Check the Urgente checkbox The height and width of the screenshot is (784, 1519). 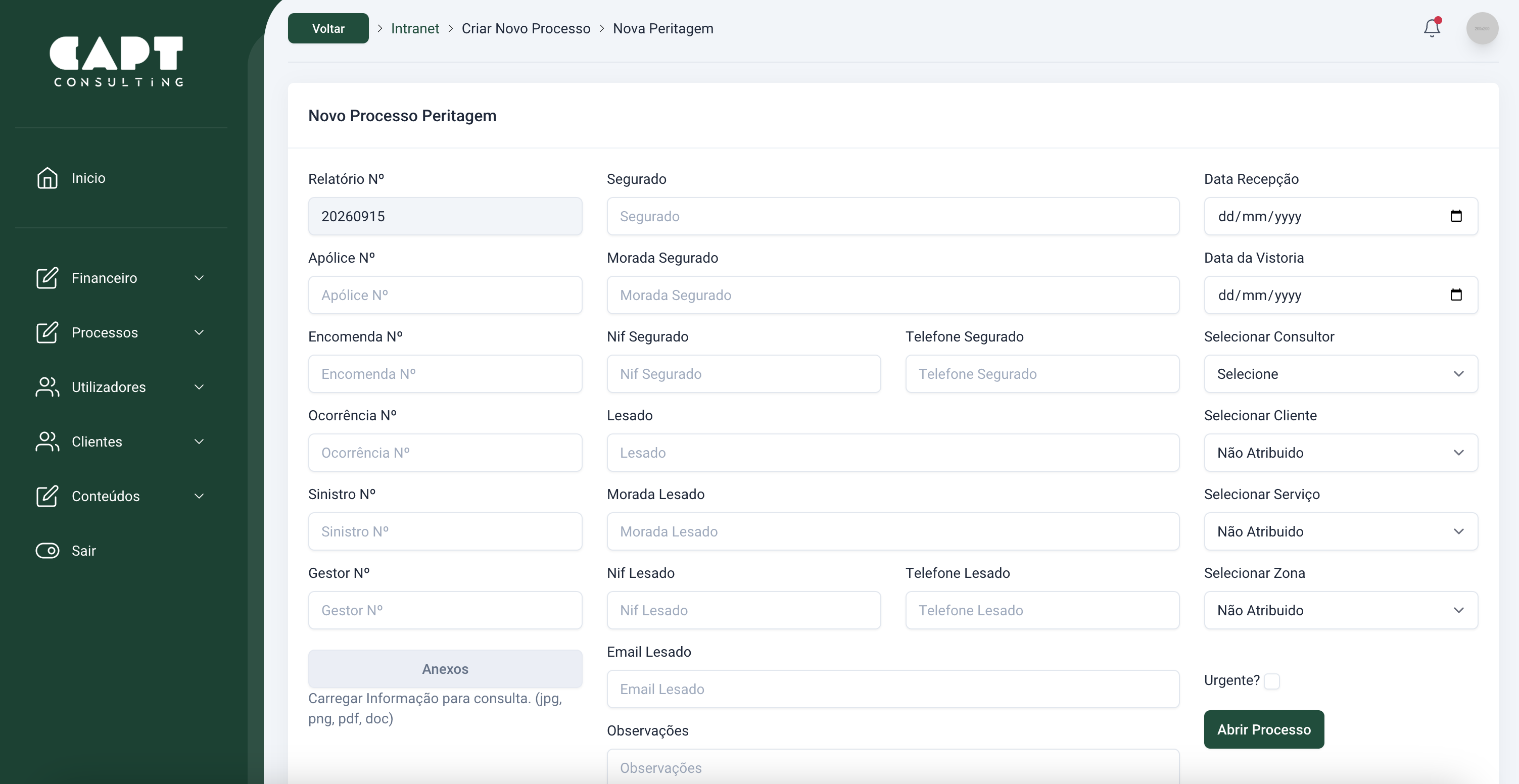click(1272, 681)
